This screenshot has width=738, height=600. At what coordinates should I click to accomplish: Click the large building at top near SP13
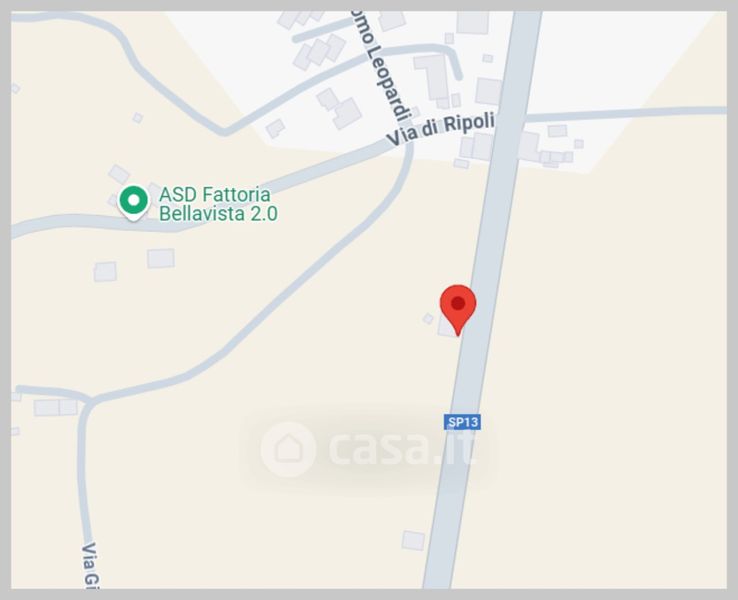pyautogui.click(x=473, y=22)
